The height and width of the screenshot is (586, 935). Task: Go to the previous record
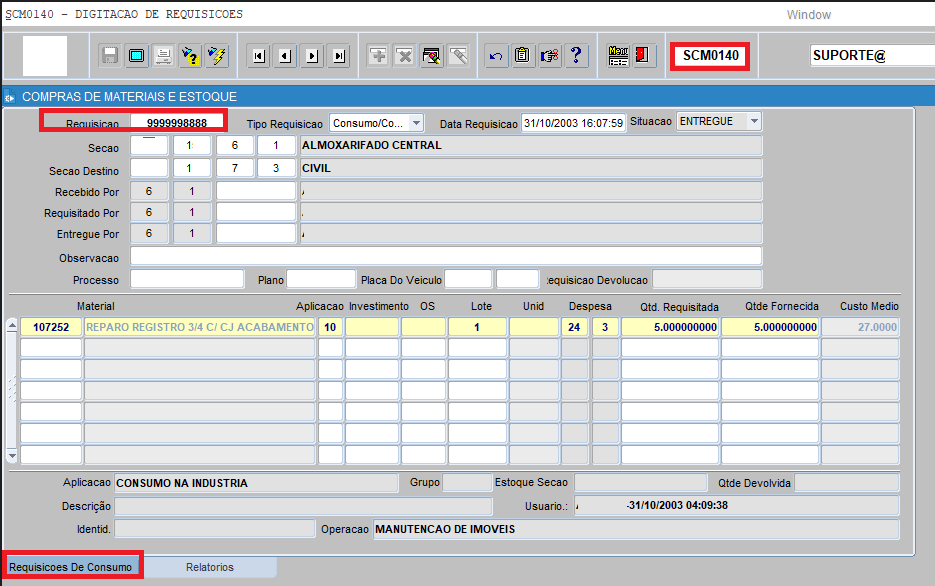click(286, 56)
